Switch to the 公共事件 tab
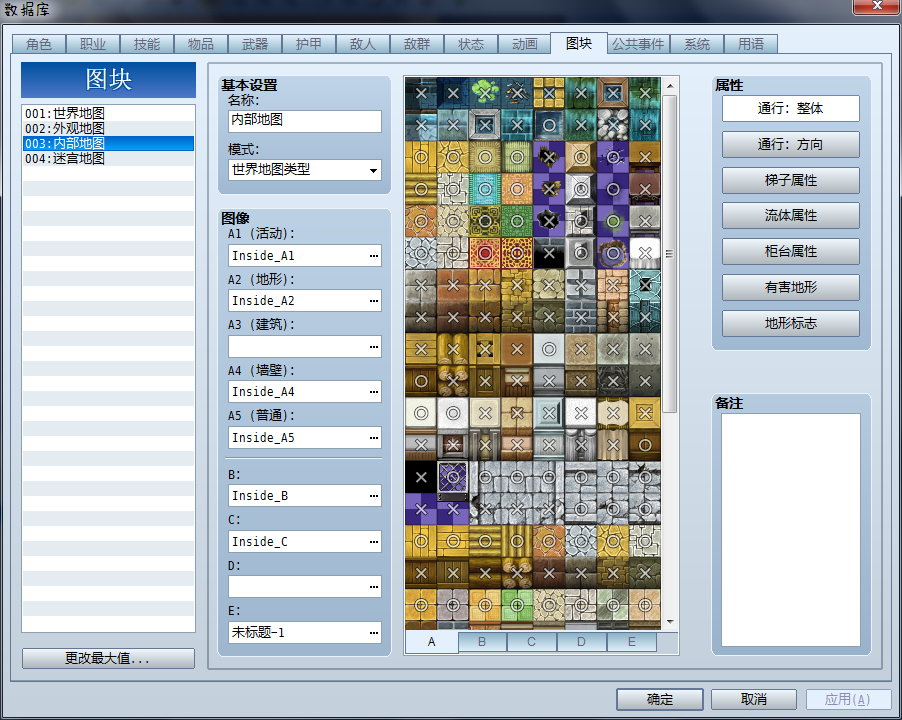 (x=637, y=44)
